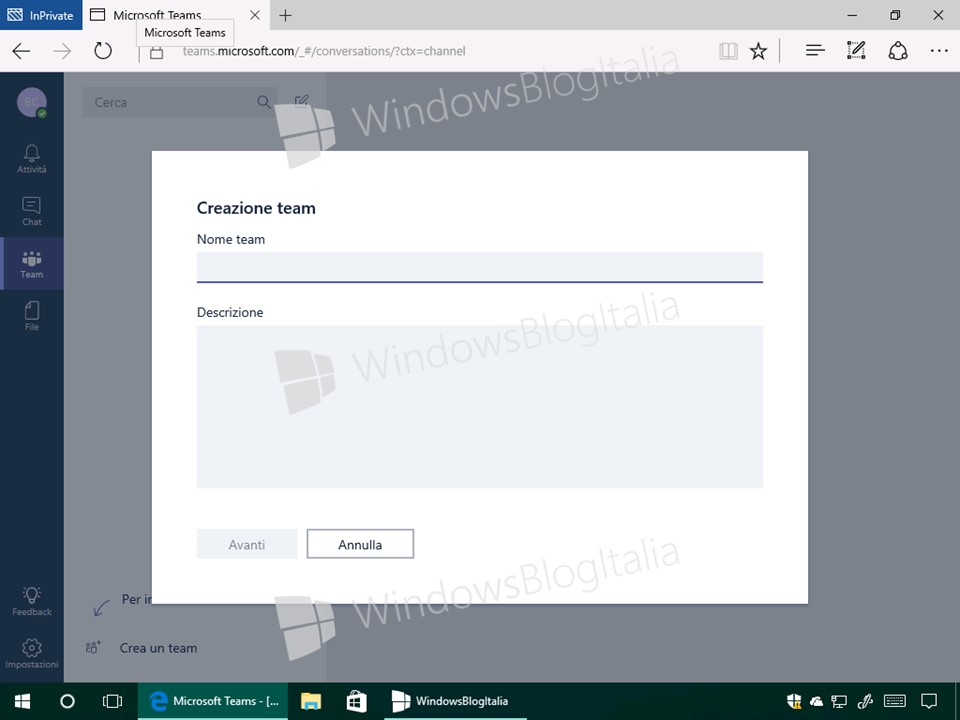Go forward in the browser
Viewport: 960px width, 720px height.
62,51
